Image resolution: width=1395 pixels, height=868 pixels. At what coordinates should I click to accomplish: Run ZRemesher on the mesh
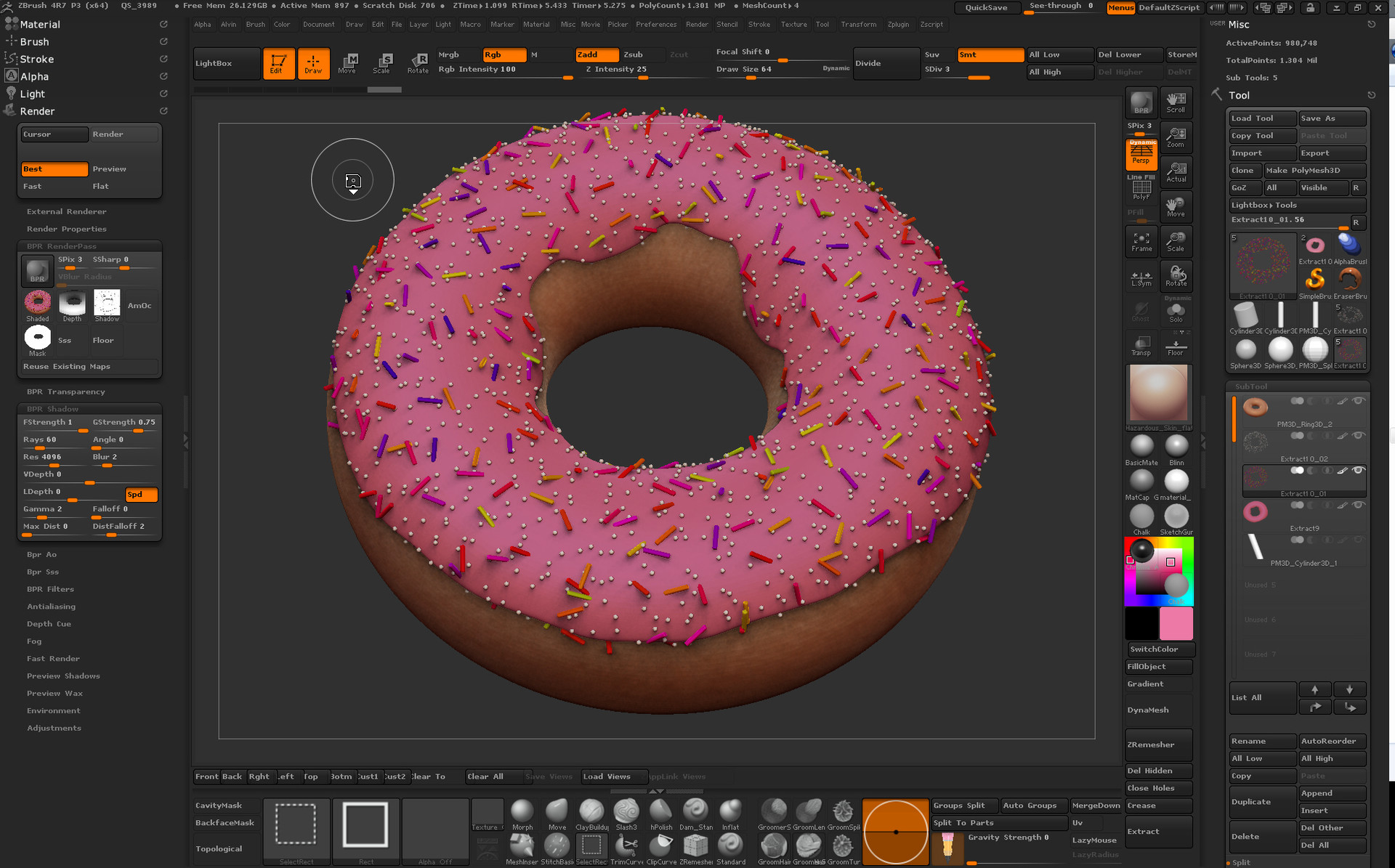(x=1157, y=745)
